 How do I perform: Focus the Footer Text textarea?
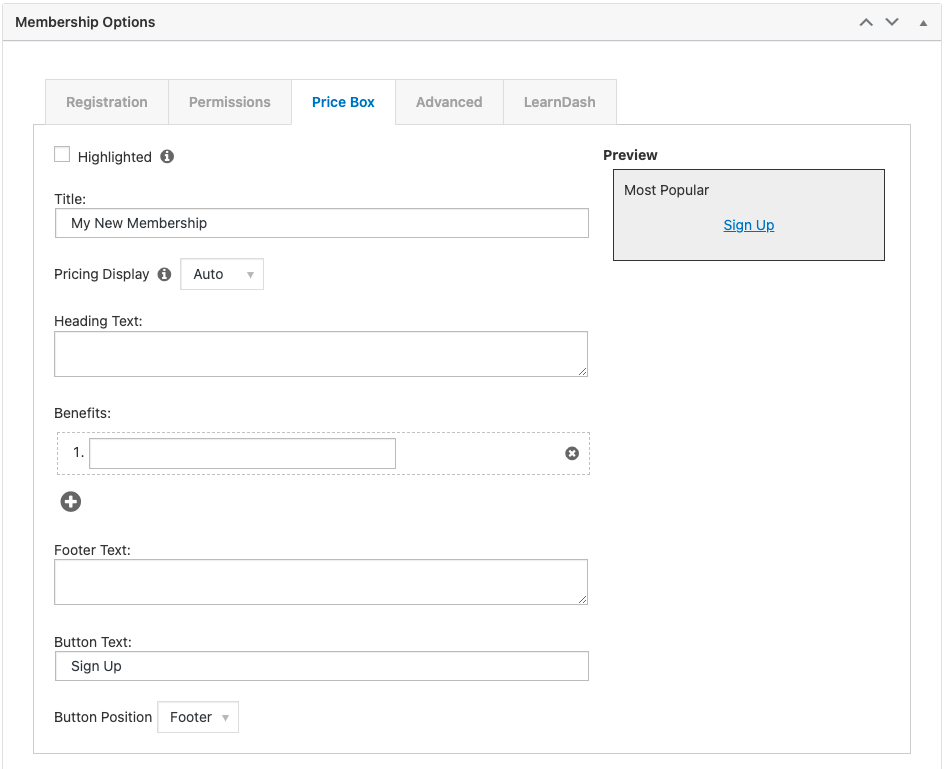click(321, 582)
